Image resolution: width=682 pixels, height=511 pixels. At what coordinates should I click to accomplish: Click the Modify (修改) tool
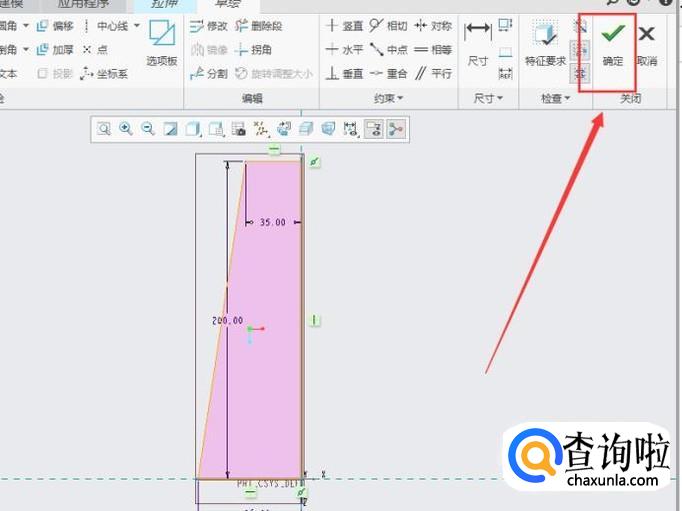pyautogui.click(x=209, y=26)
